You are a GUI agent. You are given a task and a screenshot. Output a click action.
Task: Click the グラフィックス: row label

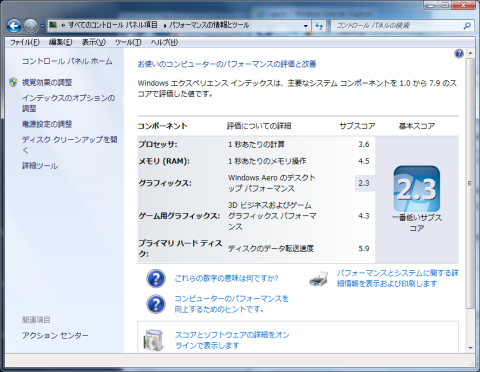coord(165,183)
